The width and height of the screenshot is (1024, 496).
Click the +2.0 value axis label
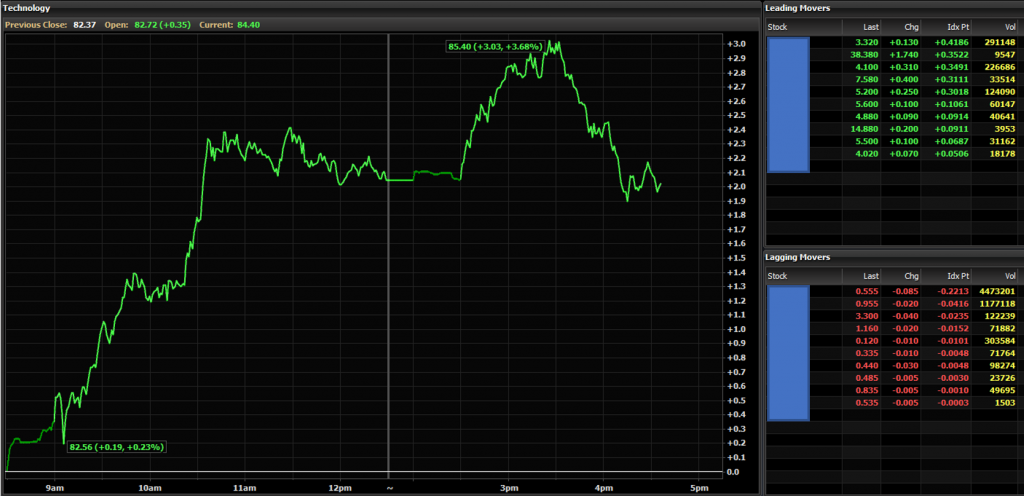click(x=736, y=187)
